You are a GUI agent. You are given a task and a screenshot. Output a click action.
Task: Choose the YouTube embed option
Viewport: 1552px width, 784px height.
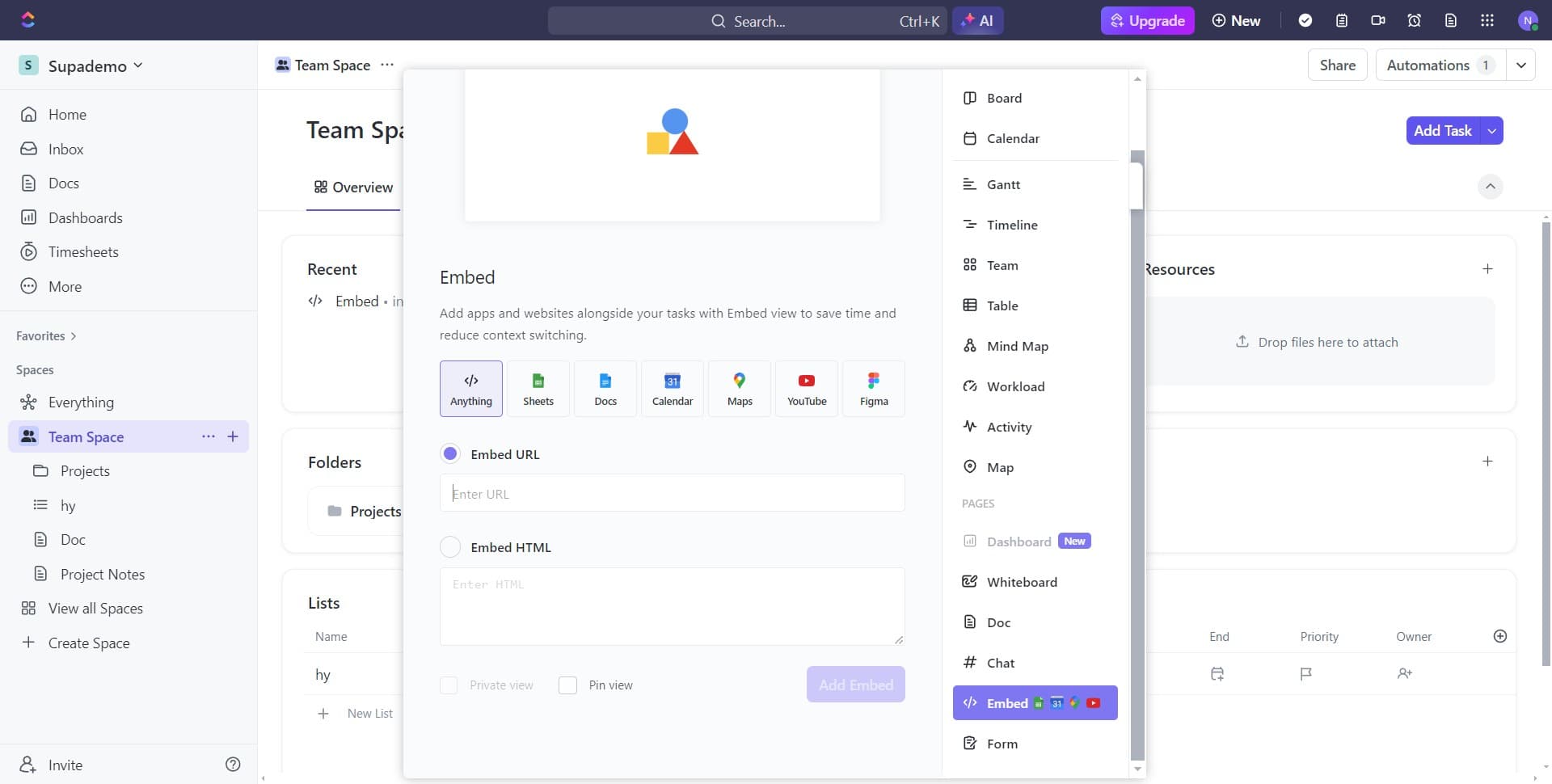(807, 389)
